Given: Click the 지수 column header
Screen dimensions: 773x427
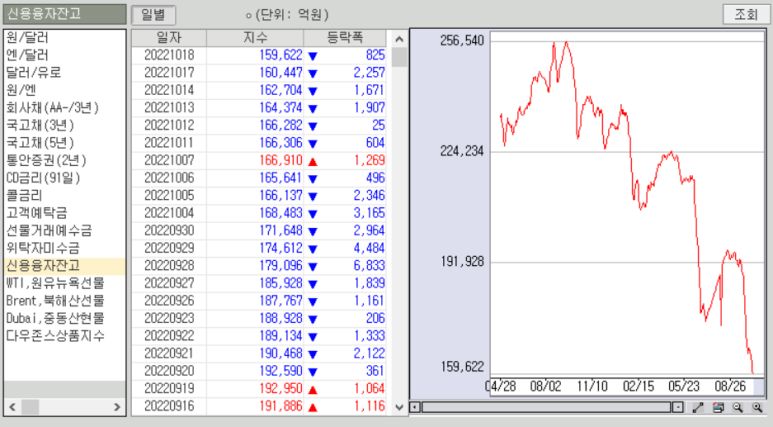Looking at the screenshot, I should tap(255, 37).
